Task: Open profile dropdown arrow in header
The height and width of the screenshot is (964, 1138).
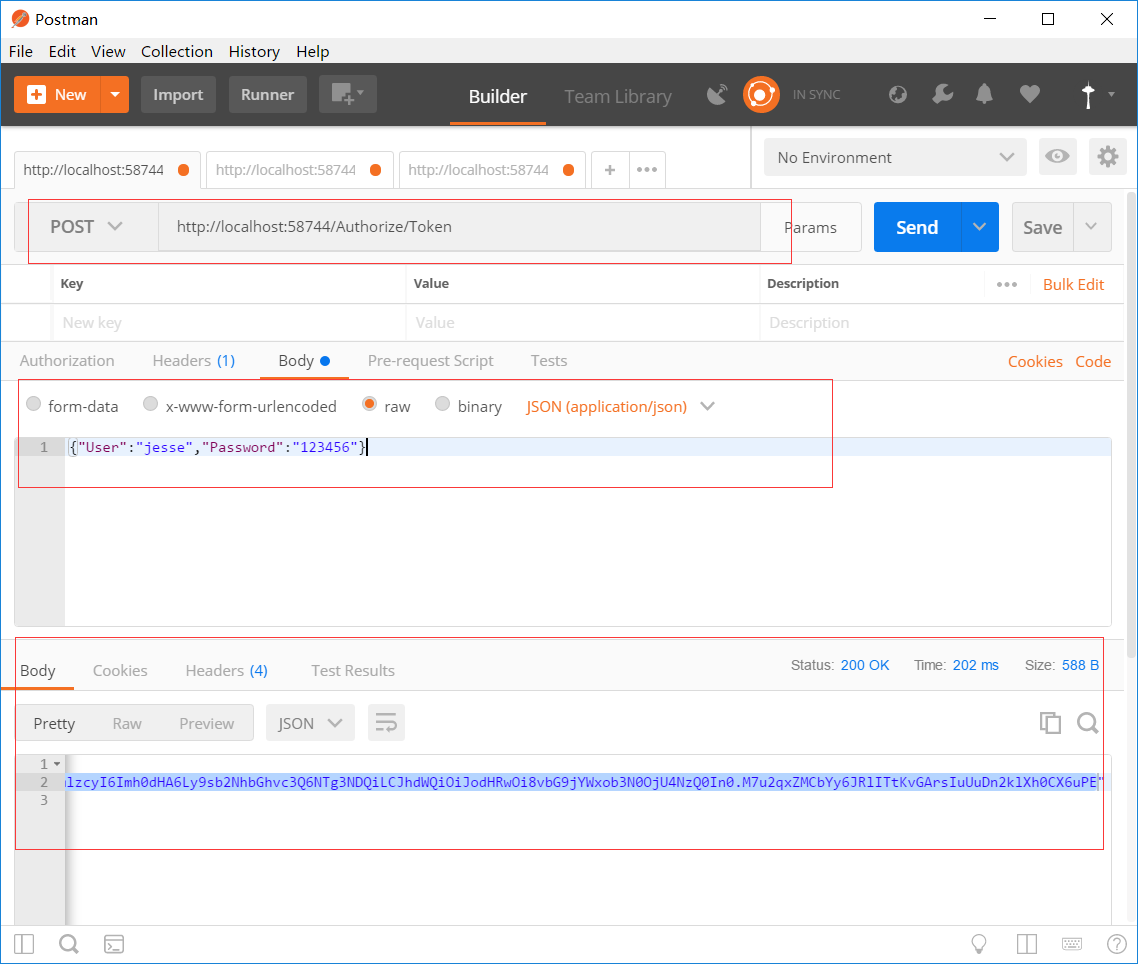Action: point(1111,94)
